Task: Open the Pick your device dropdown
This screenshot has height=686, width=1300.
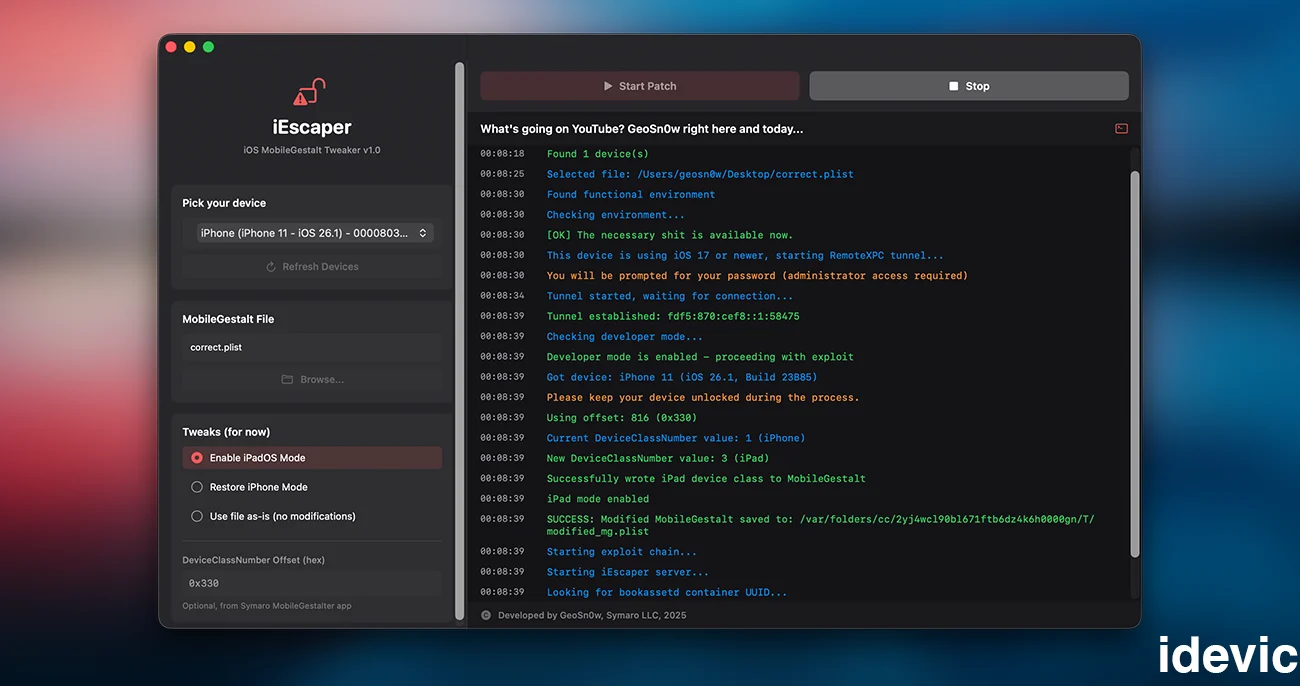Action: pos(312,233)
